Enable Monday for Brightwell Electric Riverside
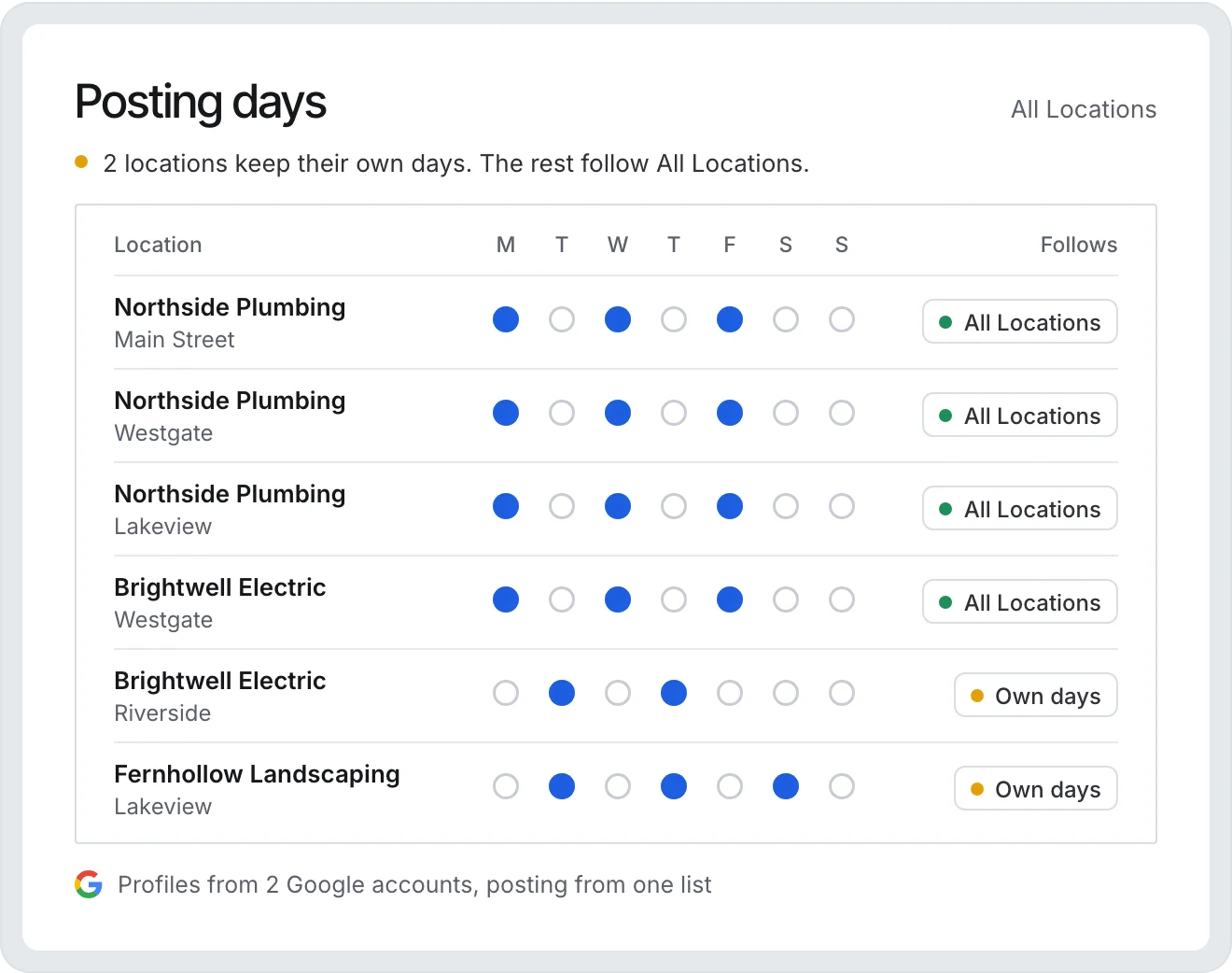 506,693
